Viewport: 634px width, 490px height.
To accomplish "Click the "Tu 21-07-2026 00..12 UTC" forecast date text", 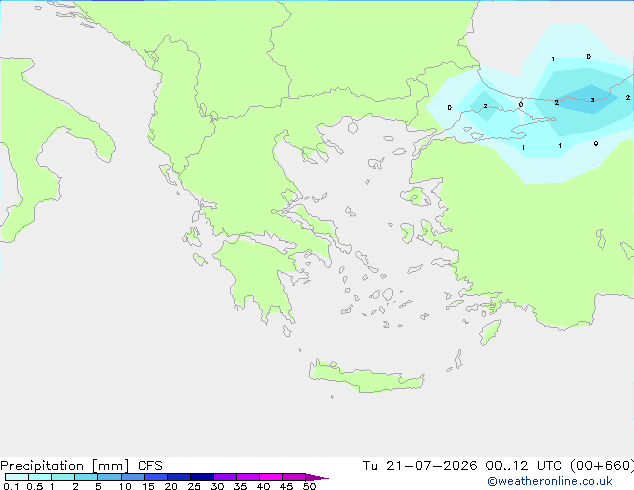I will tap(464, 466).
